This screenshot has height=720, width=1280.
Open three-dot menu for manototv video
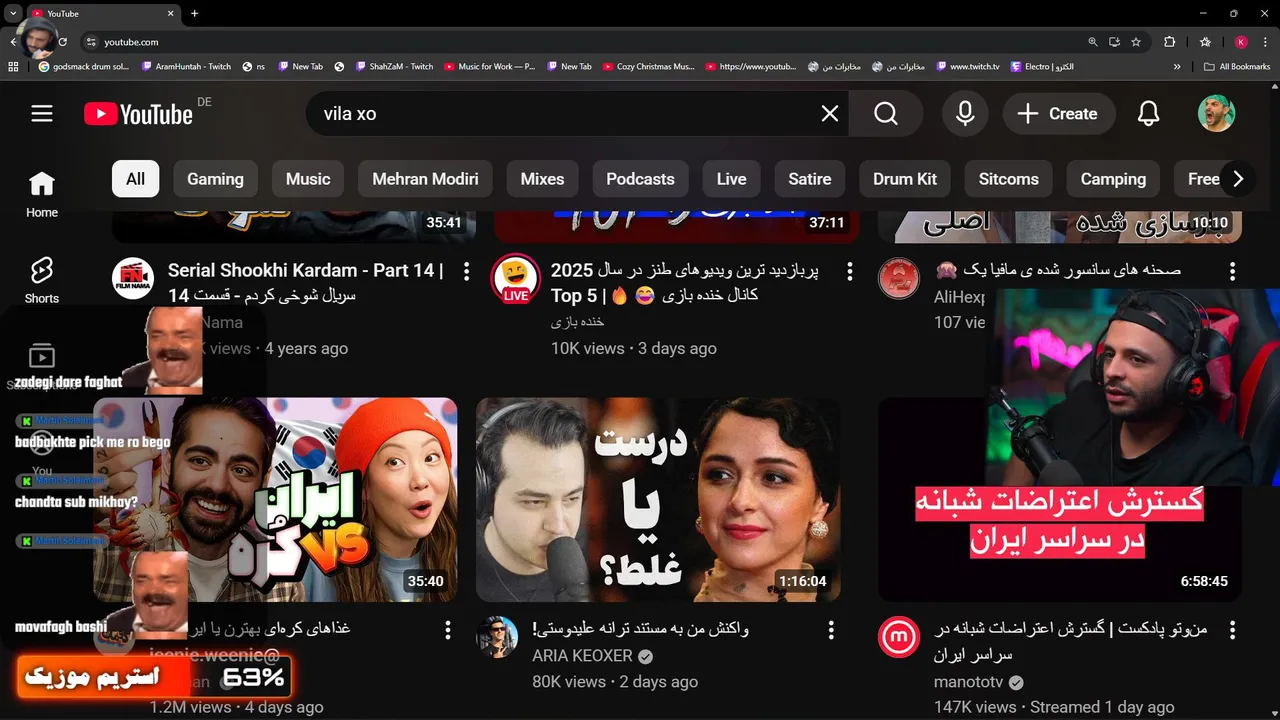coord(1232,630)
